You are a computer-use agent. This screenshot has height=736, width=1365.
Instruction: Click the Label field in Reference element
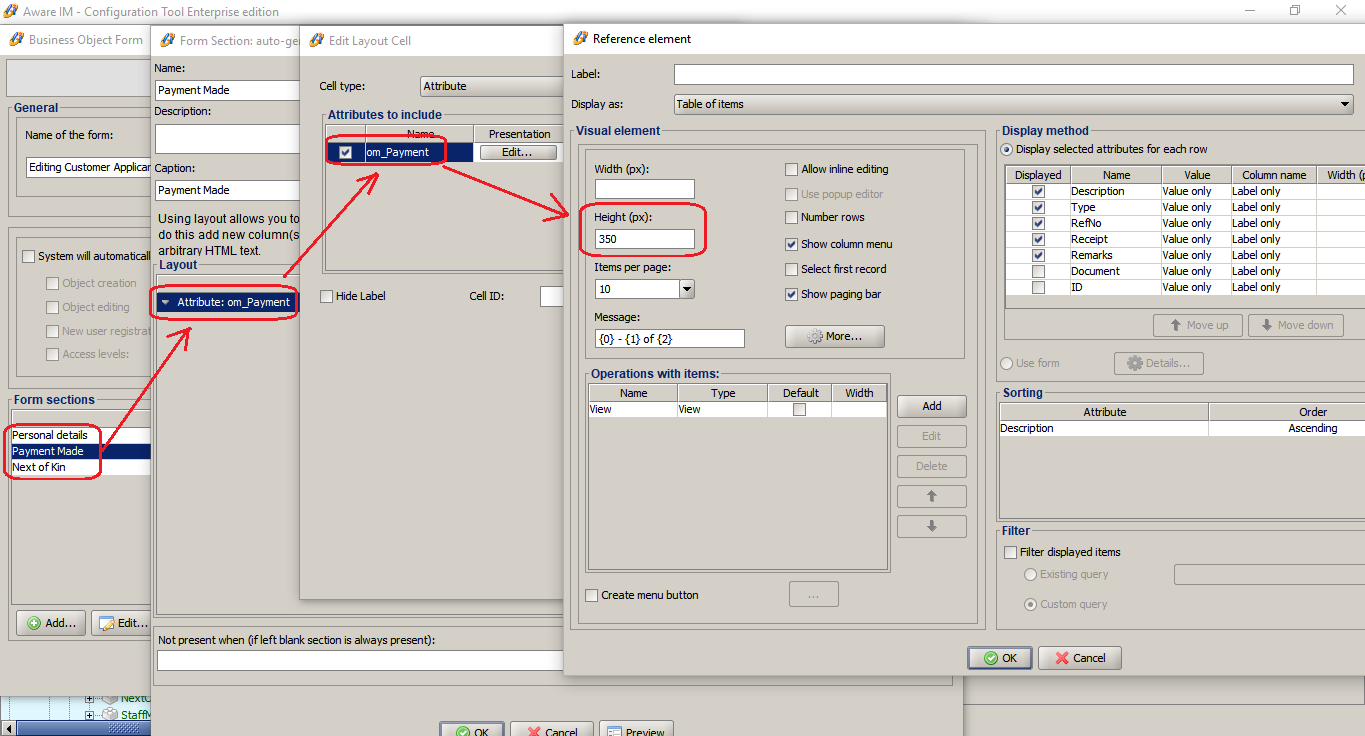(x=1013, y=75)
